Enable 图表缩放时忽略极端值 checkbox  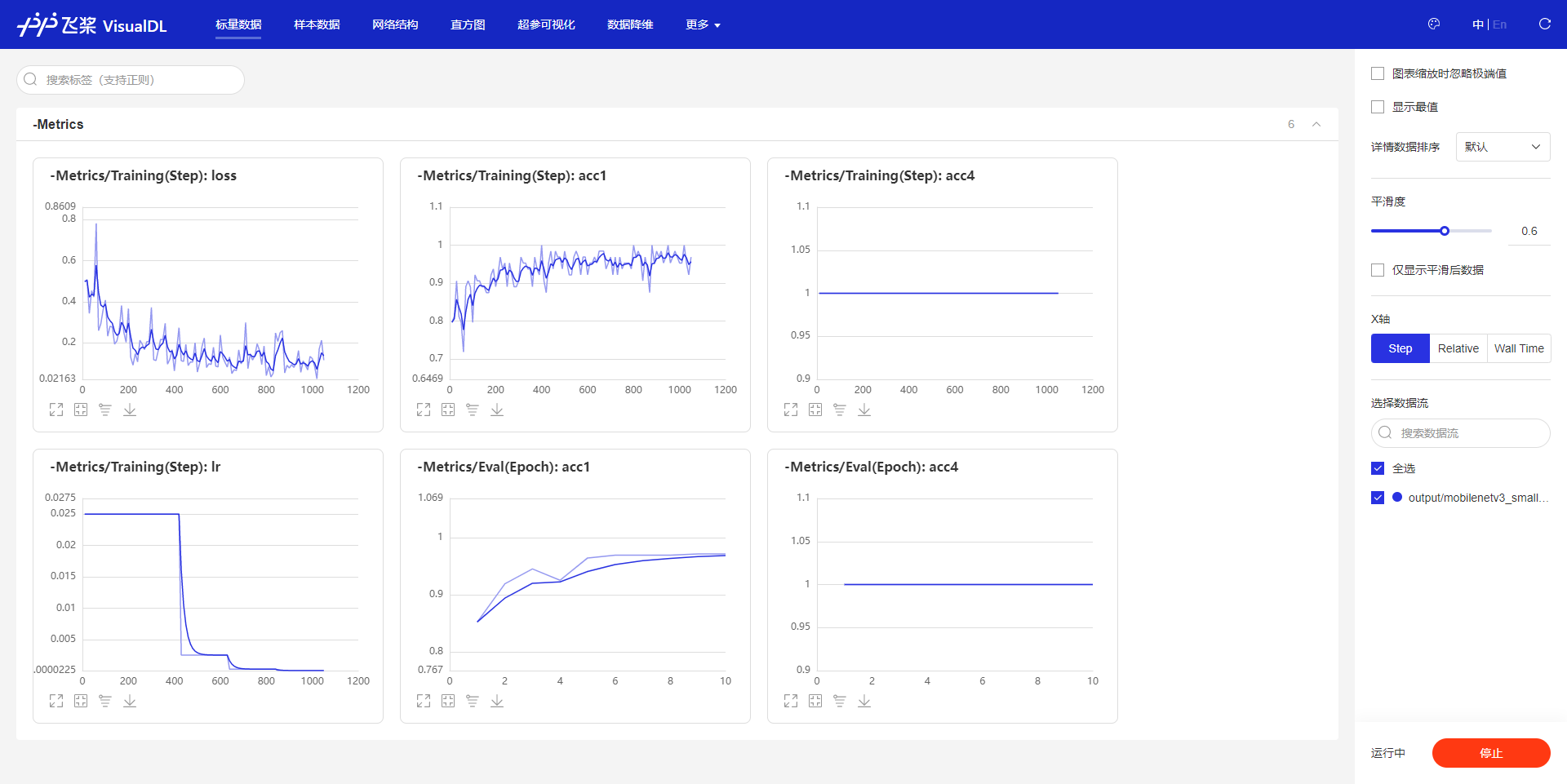(1378, 73)
